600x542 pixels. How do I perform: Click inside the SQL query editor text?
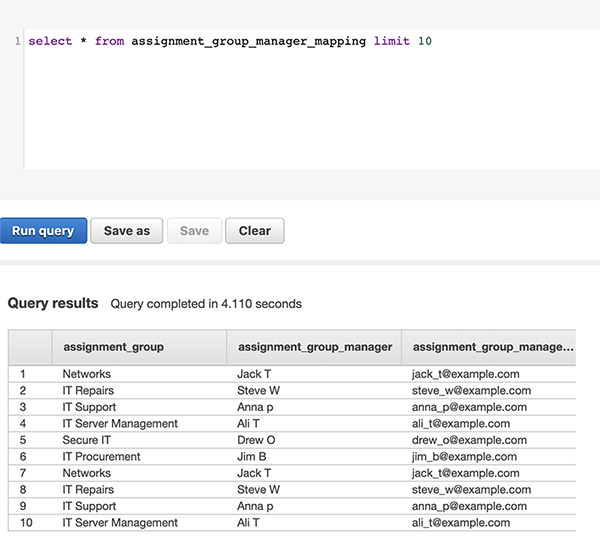pyautogui.click(x=230, y=42)
